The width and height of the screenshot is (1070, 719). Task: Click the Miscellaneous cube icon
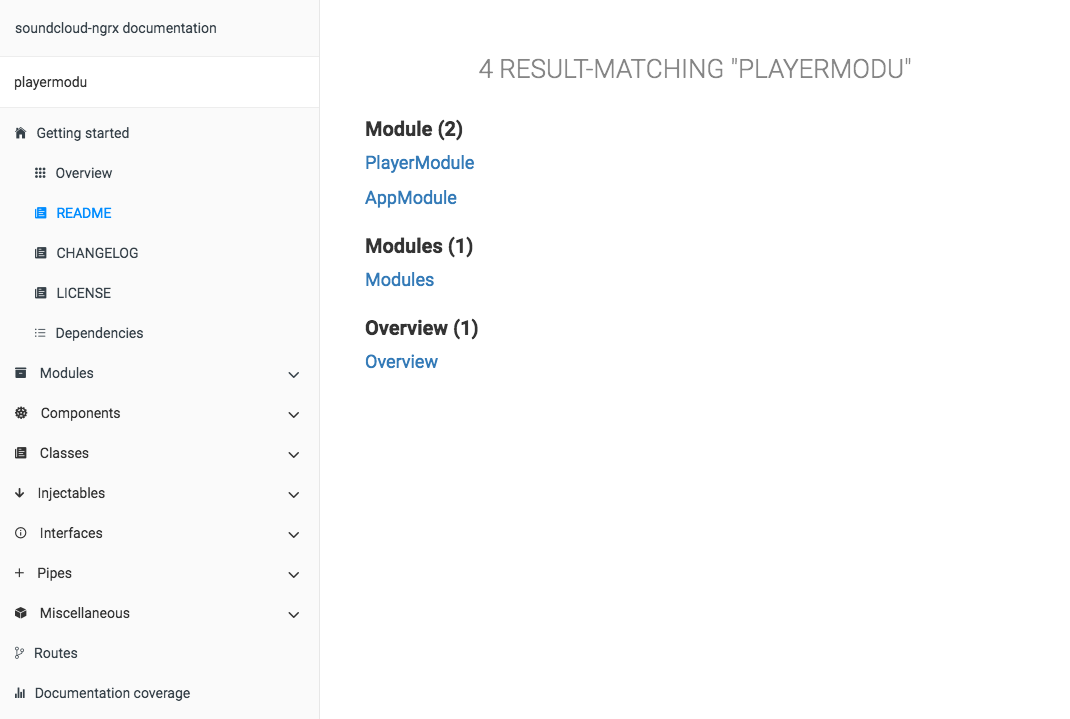[x=20, y=612]
